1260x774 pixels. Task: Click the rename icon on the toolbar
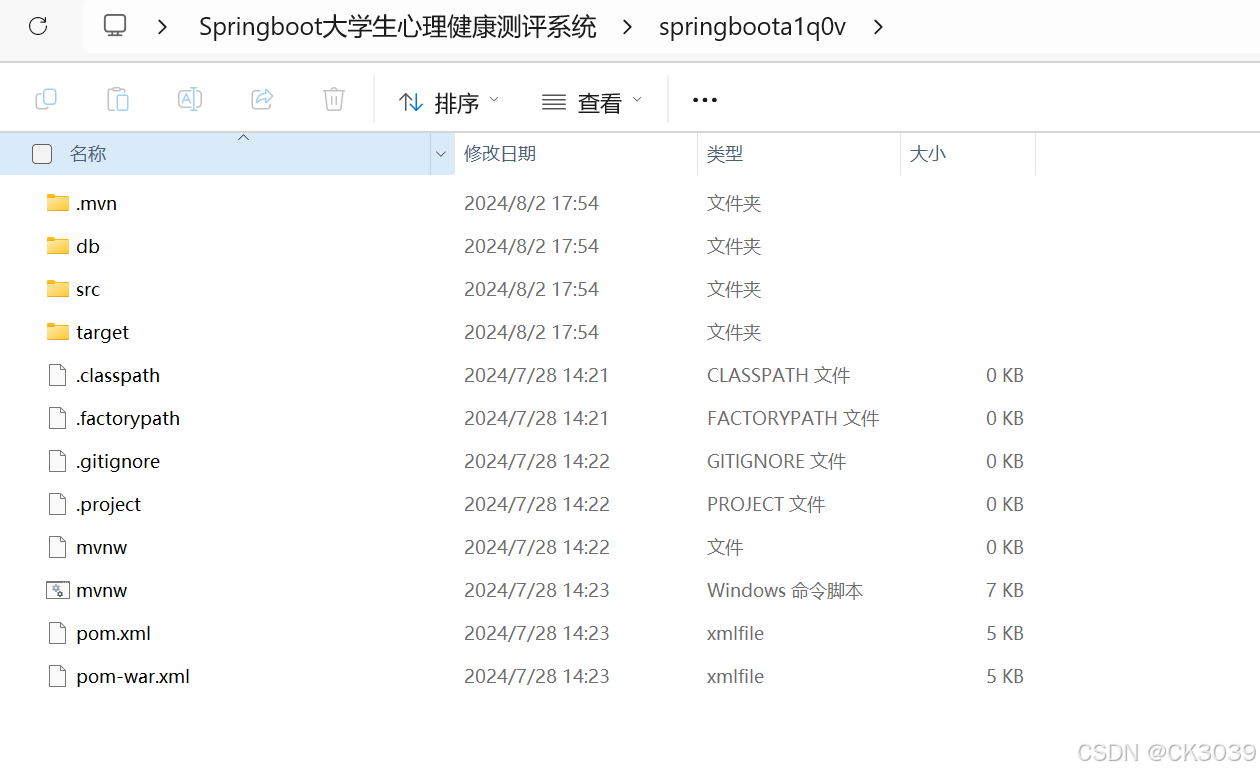[x=190, y=99]
